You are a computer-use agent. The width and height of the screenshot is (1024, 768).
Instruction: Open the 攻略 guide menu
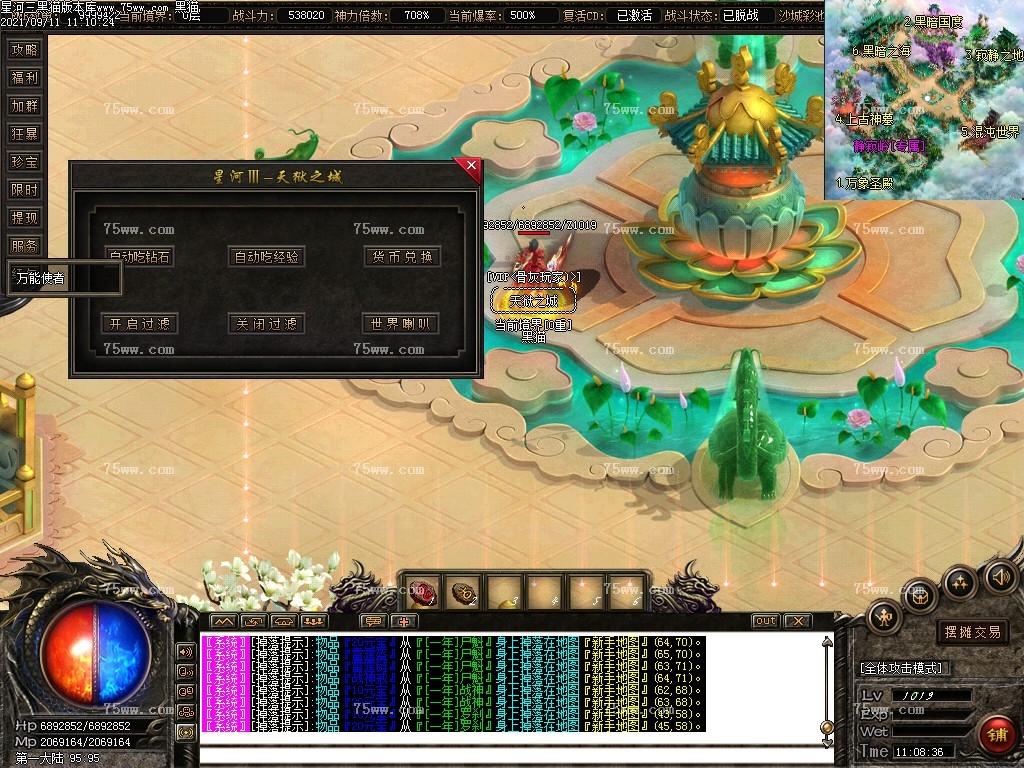tap(25, 50)
